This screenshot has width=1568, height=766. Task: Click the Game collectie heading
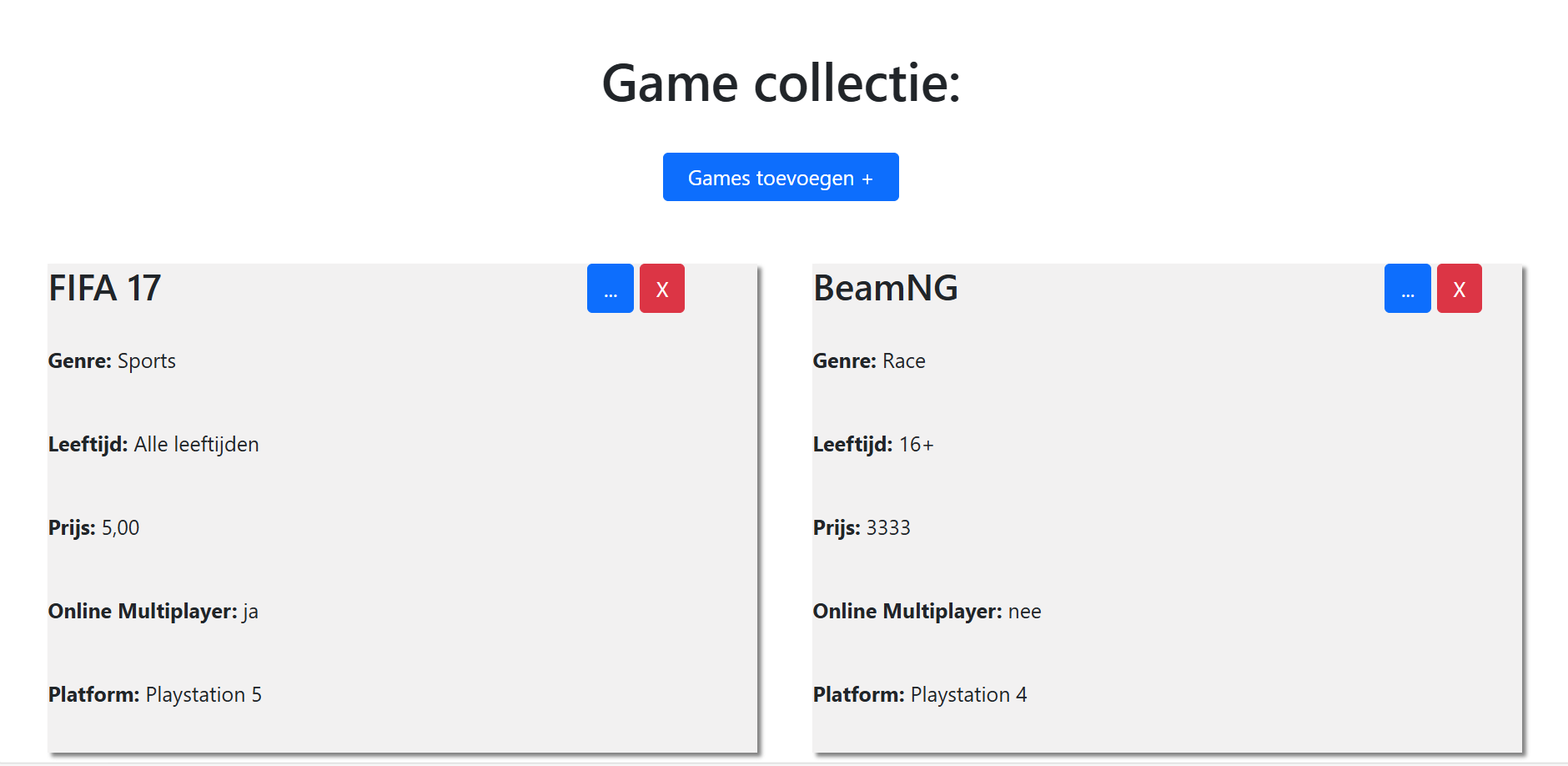tap(781, 83)
